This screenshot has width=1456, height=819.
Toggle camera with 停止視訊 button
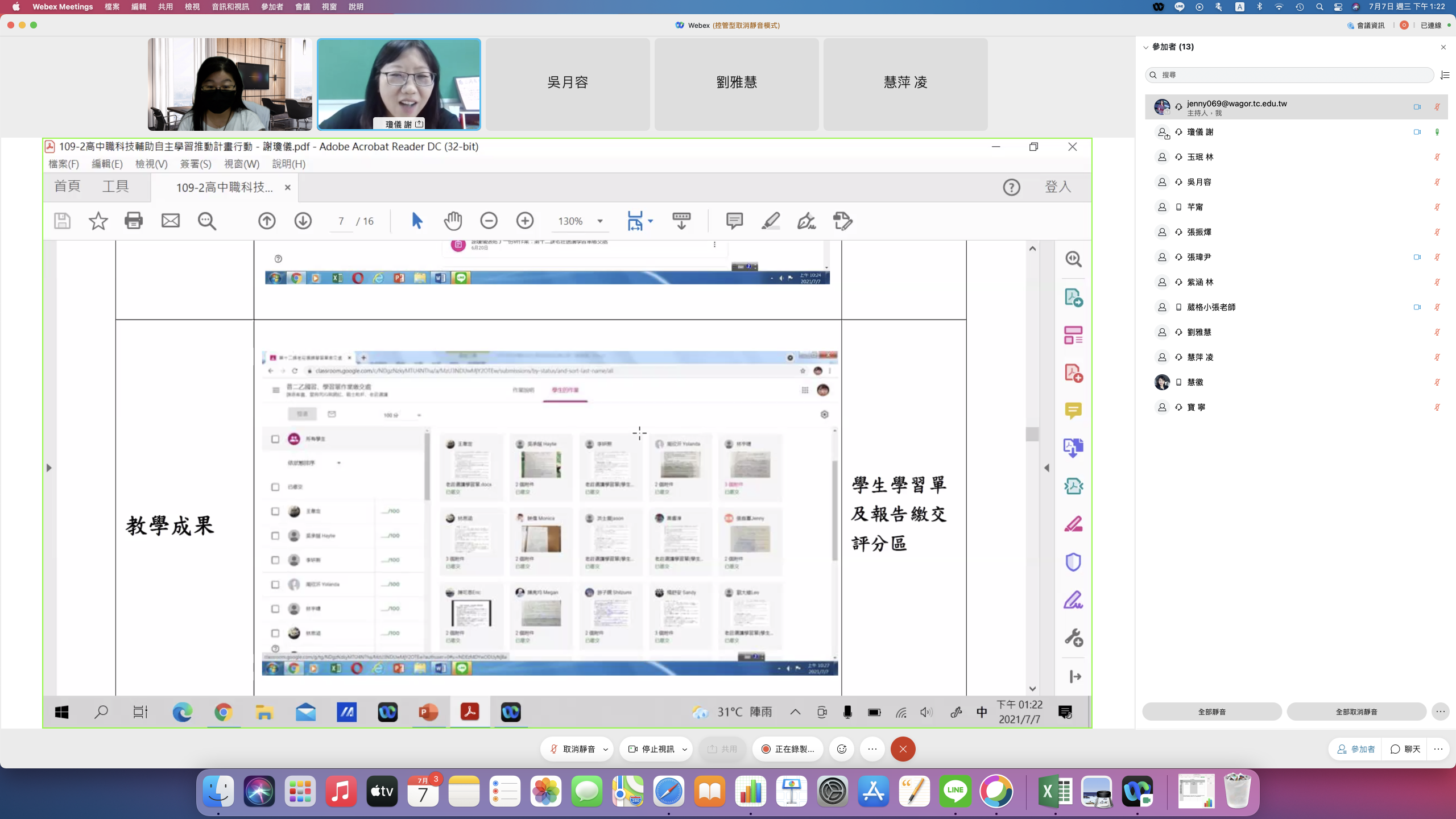pos(652,749)
